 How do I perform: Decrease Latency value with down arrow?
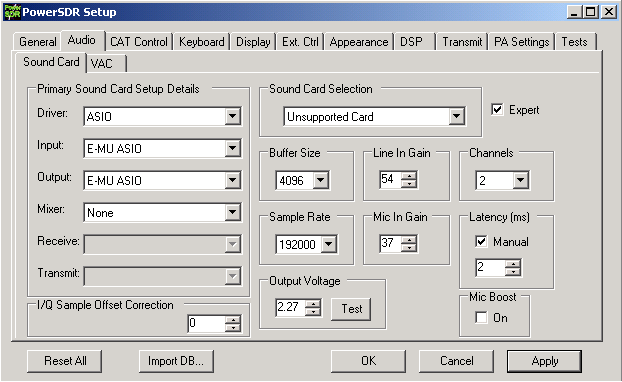pyautogui.click(x=513, y=271)
